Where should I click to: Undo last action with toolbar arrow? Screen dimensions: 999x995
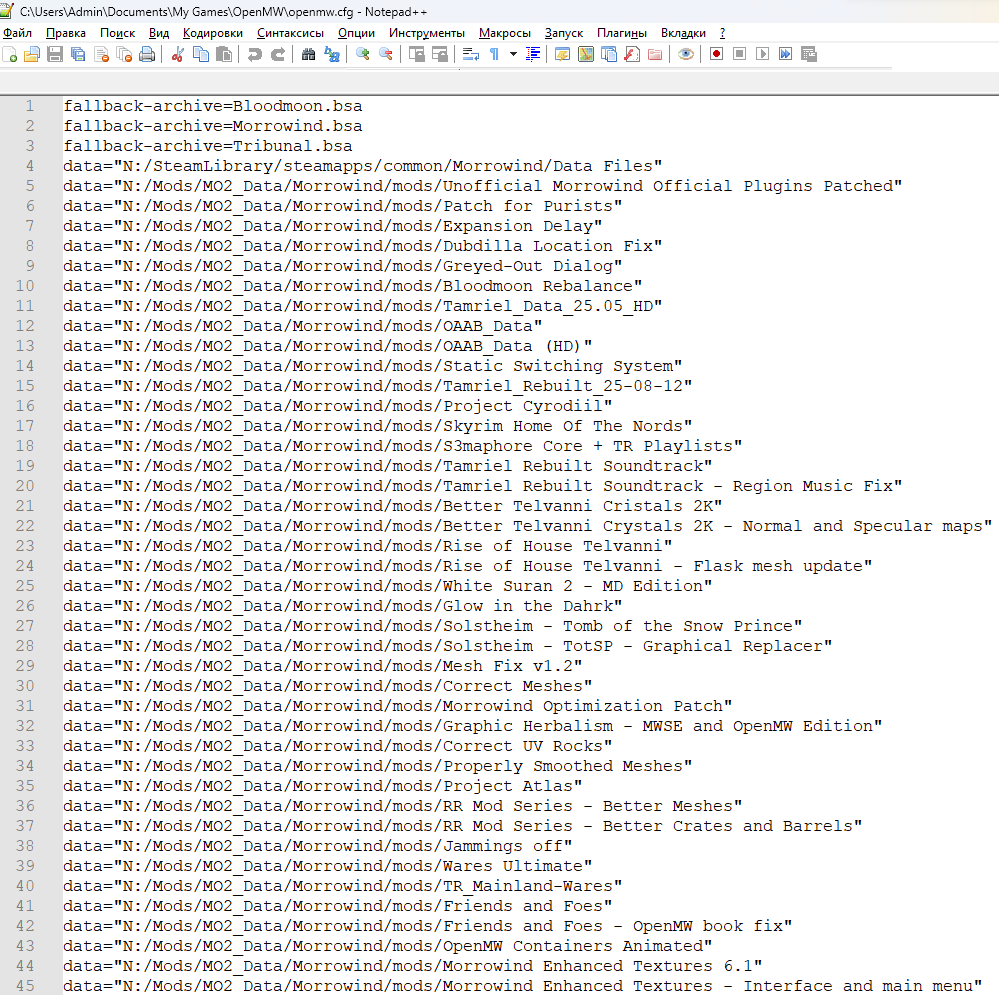tap(254, 55)
